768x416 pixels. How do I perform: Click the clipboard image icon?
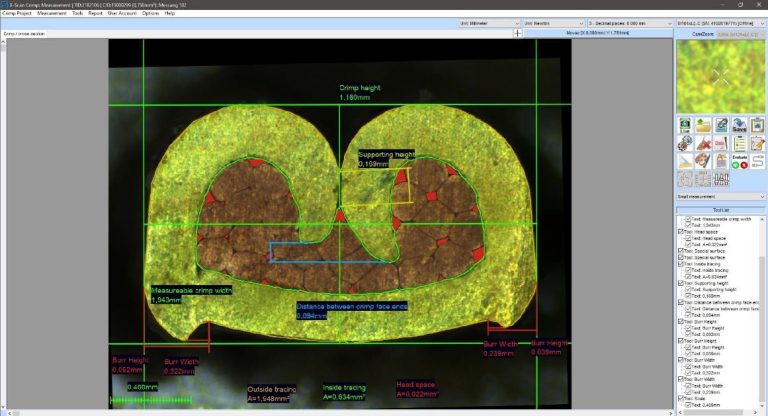click(757, 125)
